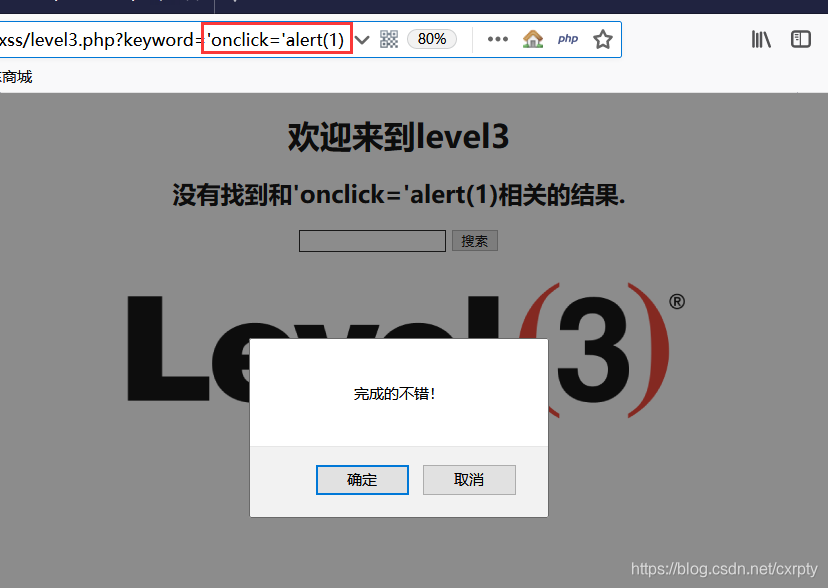The height and width of the screenshot is (588, 828).
Task: Click the house icon in address bar
Action: click(533, 40)
